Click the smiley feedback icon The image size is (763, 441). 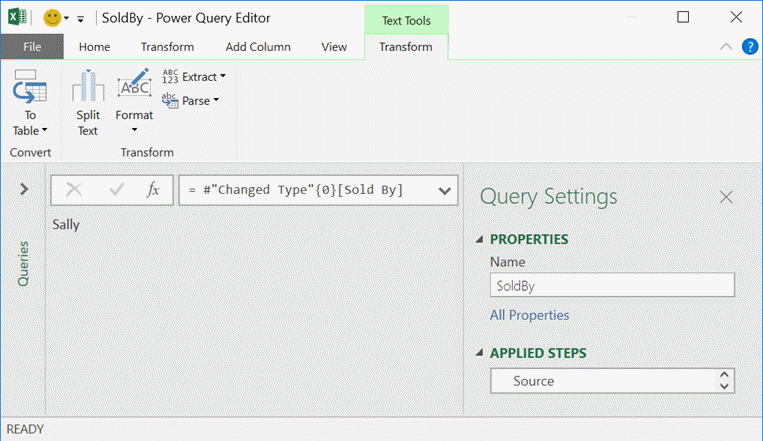(53, 18)
